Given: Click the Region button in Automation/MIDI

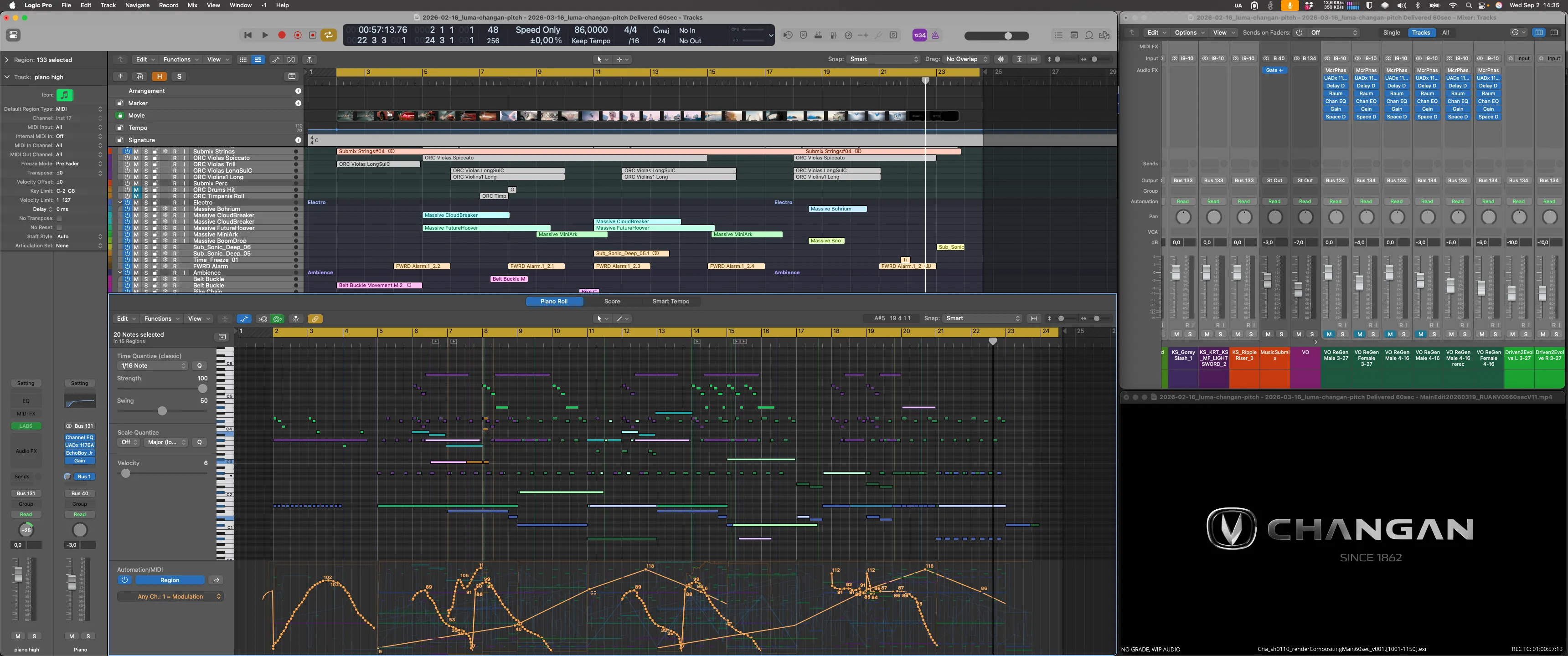Looking at the screenshot, I should (169, 580).
